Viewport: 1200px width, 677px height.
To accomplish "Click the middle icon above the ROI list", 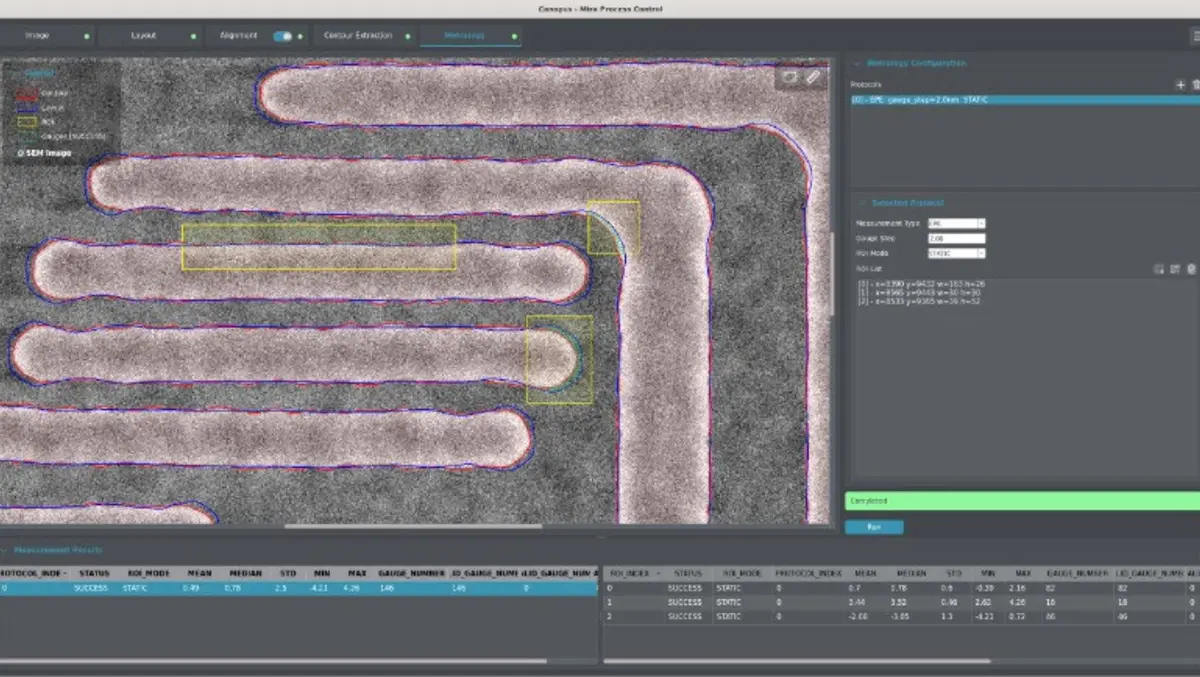I will [1175, 269].
